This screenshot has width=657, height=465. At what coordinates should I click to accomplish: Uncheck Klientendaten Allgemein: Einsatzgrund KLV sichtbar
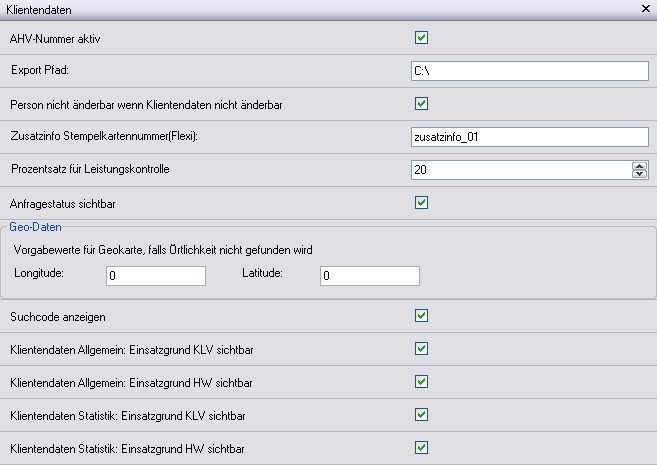point(421,349)
